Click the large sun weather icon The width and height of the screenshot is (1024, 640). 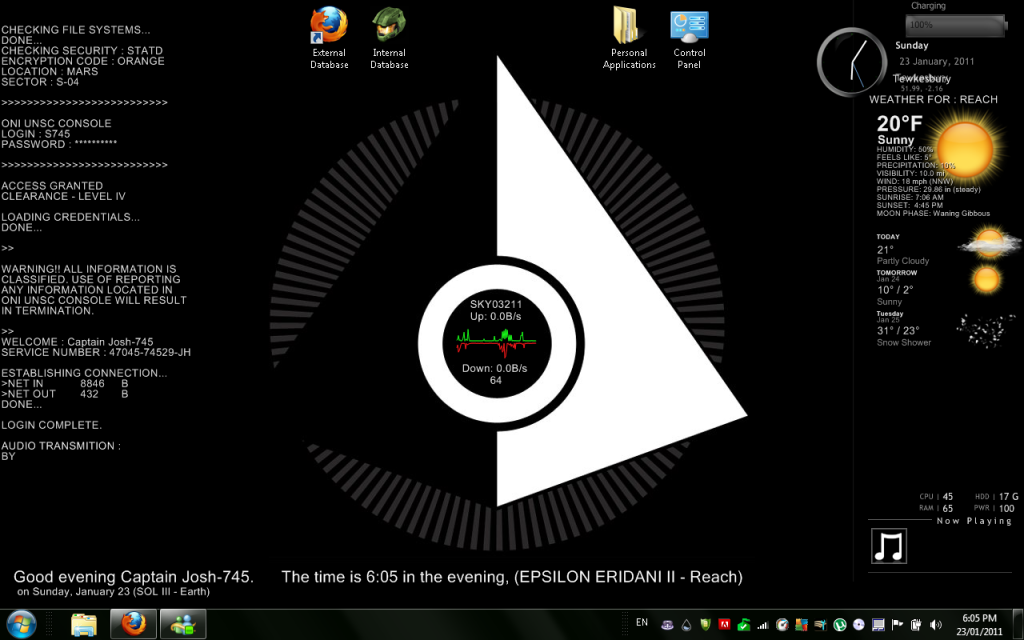[965, 148]
